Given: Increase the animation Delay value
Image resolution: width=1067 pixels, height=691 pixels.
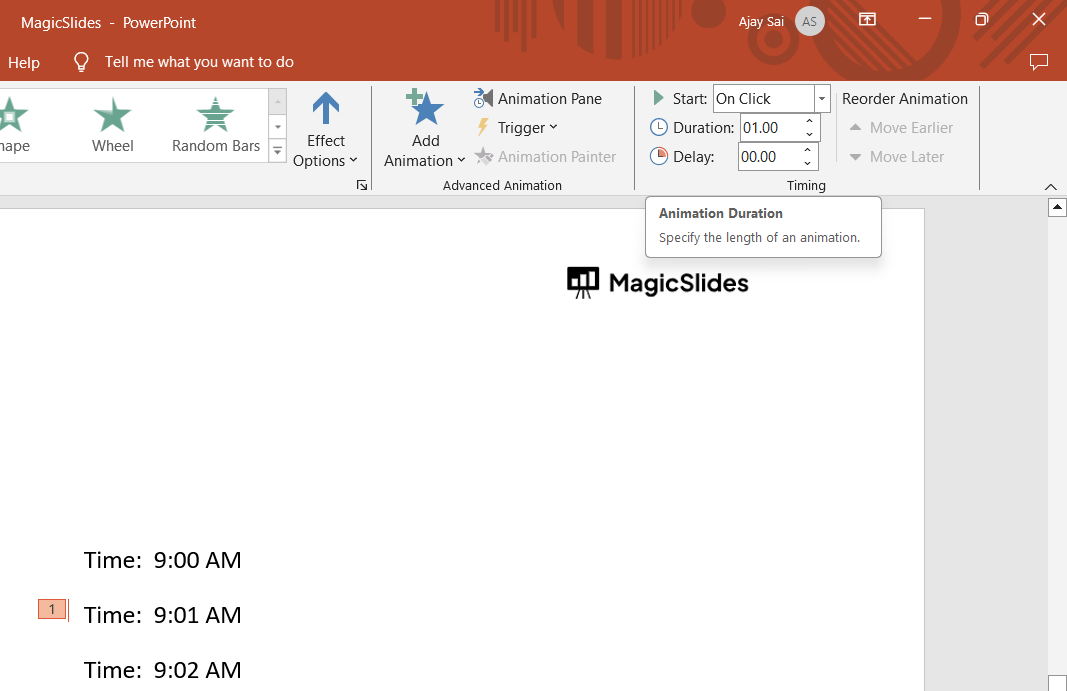Looking at the screenshot, I should tap(807, 150).
